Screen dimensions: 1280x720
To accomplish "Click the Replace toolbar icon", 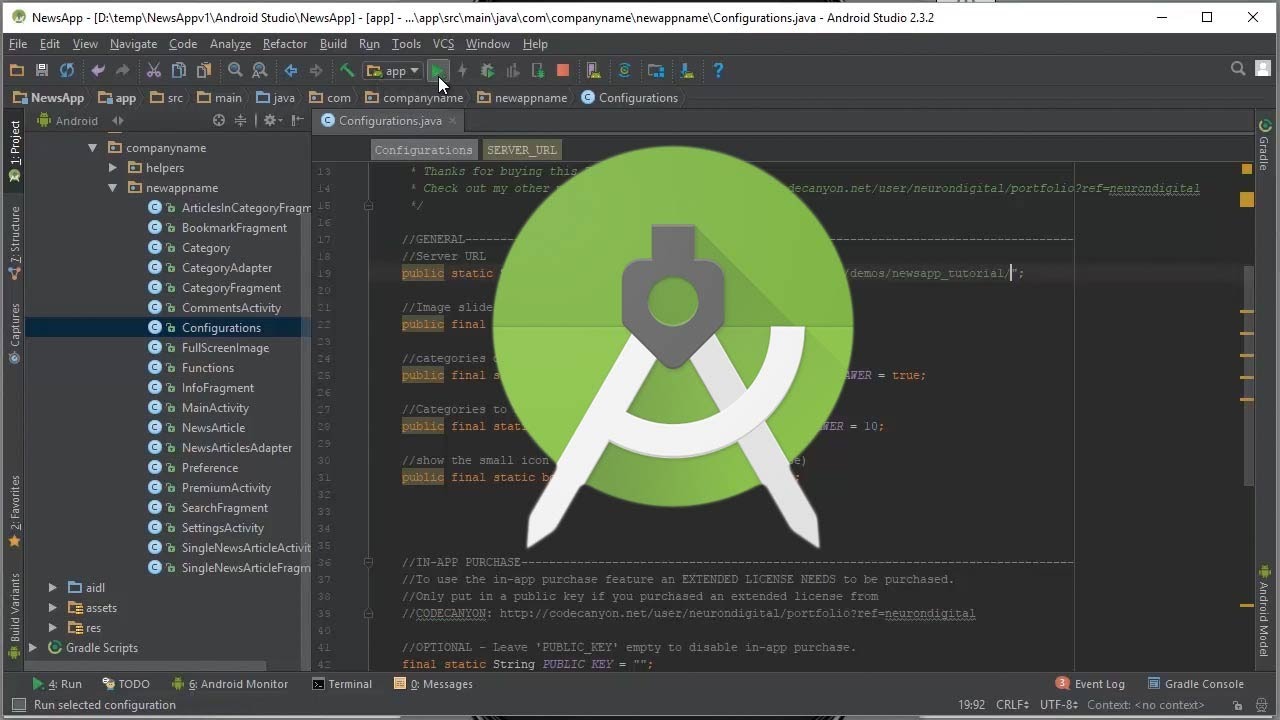I will pyautogui.click(x=260, y=70).
